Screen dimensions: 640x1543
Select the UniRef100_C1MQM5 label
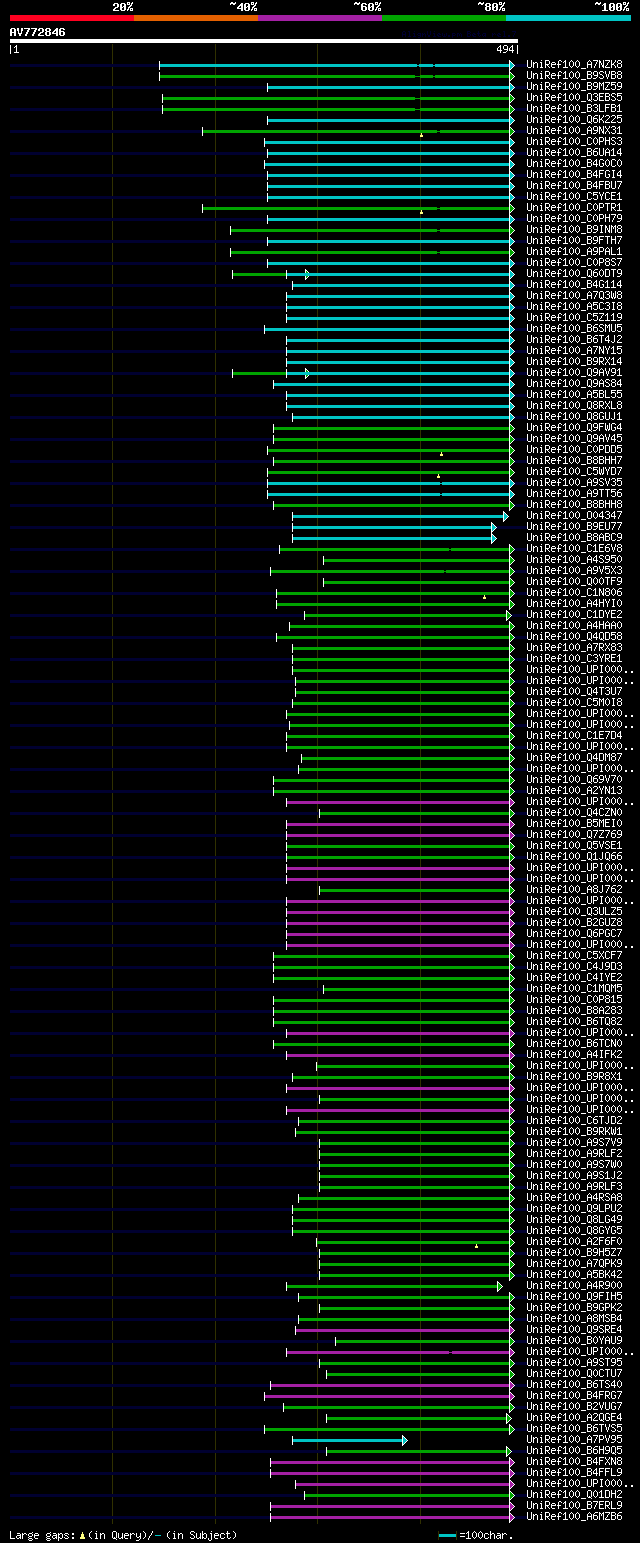[575, 988]
